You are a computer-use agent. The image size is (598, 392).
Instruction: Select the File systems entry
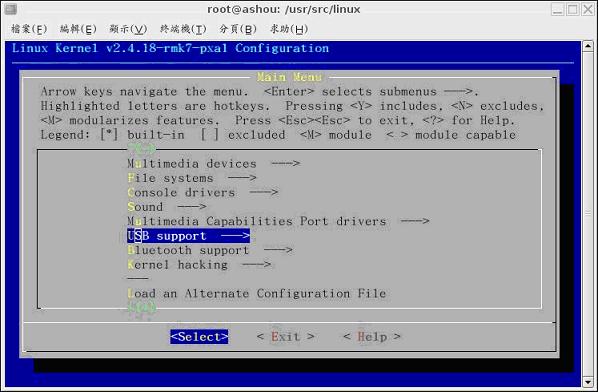point(192,178)
